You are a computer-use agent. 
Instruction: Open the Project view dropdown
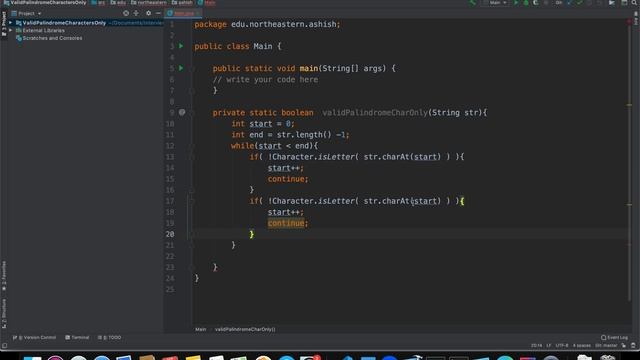pyautogui.click(x=27, y=13)
